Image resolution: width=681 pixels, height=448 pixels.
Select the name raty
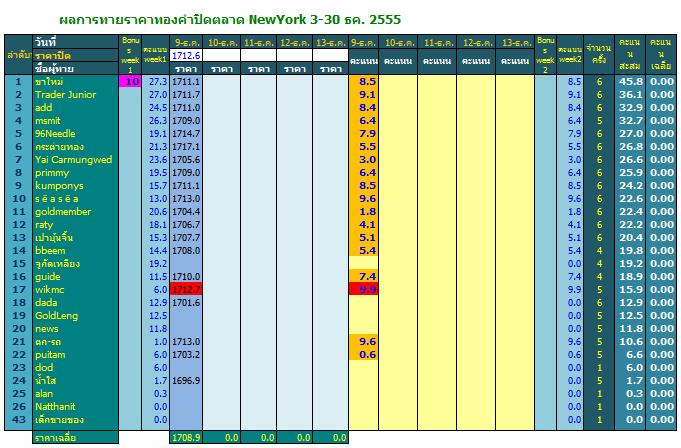click(44, 225)
